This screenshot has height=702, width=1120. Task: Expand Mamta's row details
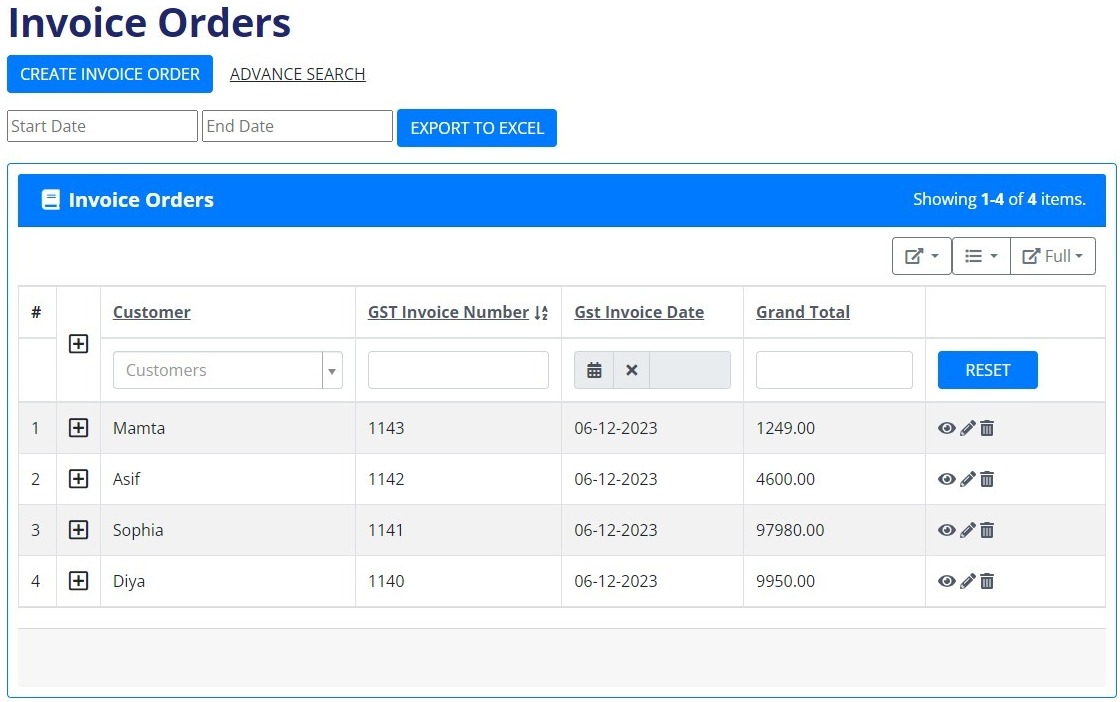point(78,428)
